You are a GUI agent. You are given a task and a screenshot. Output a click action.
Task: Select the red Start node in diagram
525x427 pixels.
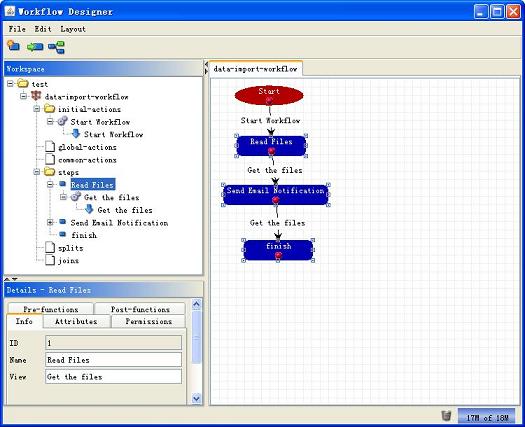click(x=269, y=95)
